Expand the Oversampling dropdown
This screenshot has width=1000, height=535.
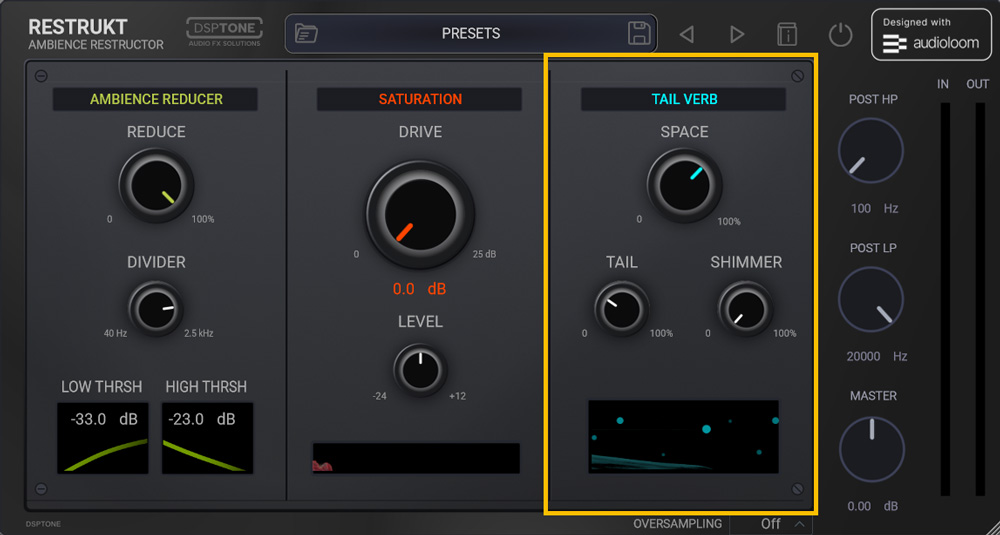pos(799,524)
